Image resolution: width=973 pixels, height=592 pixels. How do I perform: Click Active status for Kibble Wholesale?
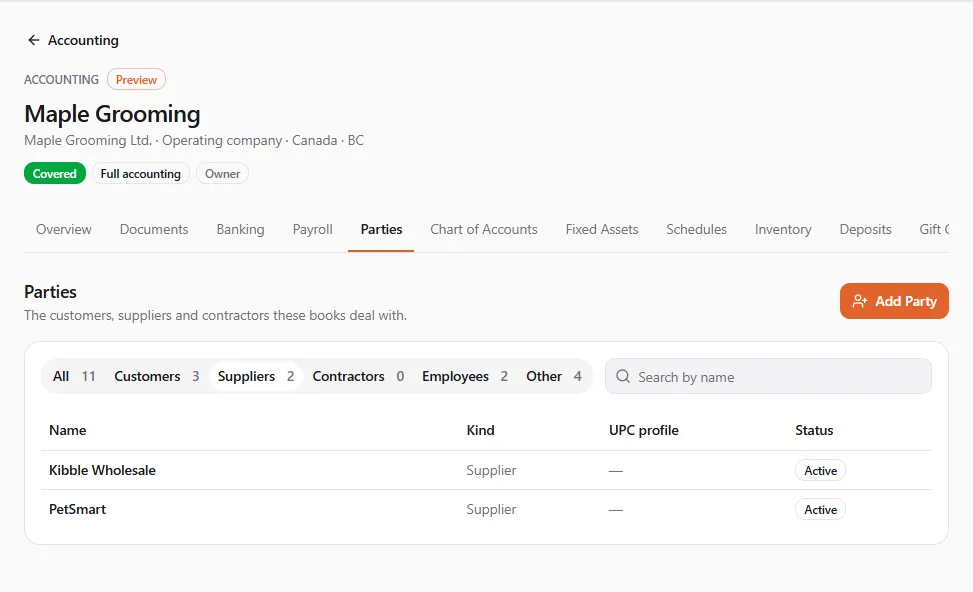[820, 470]
